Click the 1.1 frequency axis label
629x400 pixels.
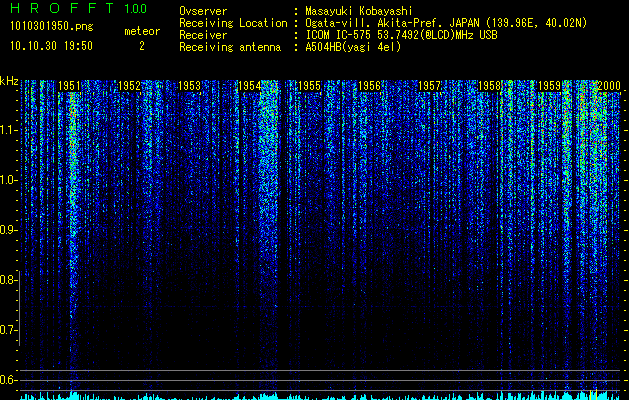[8, 130]
